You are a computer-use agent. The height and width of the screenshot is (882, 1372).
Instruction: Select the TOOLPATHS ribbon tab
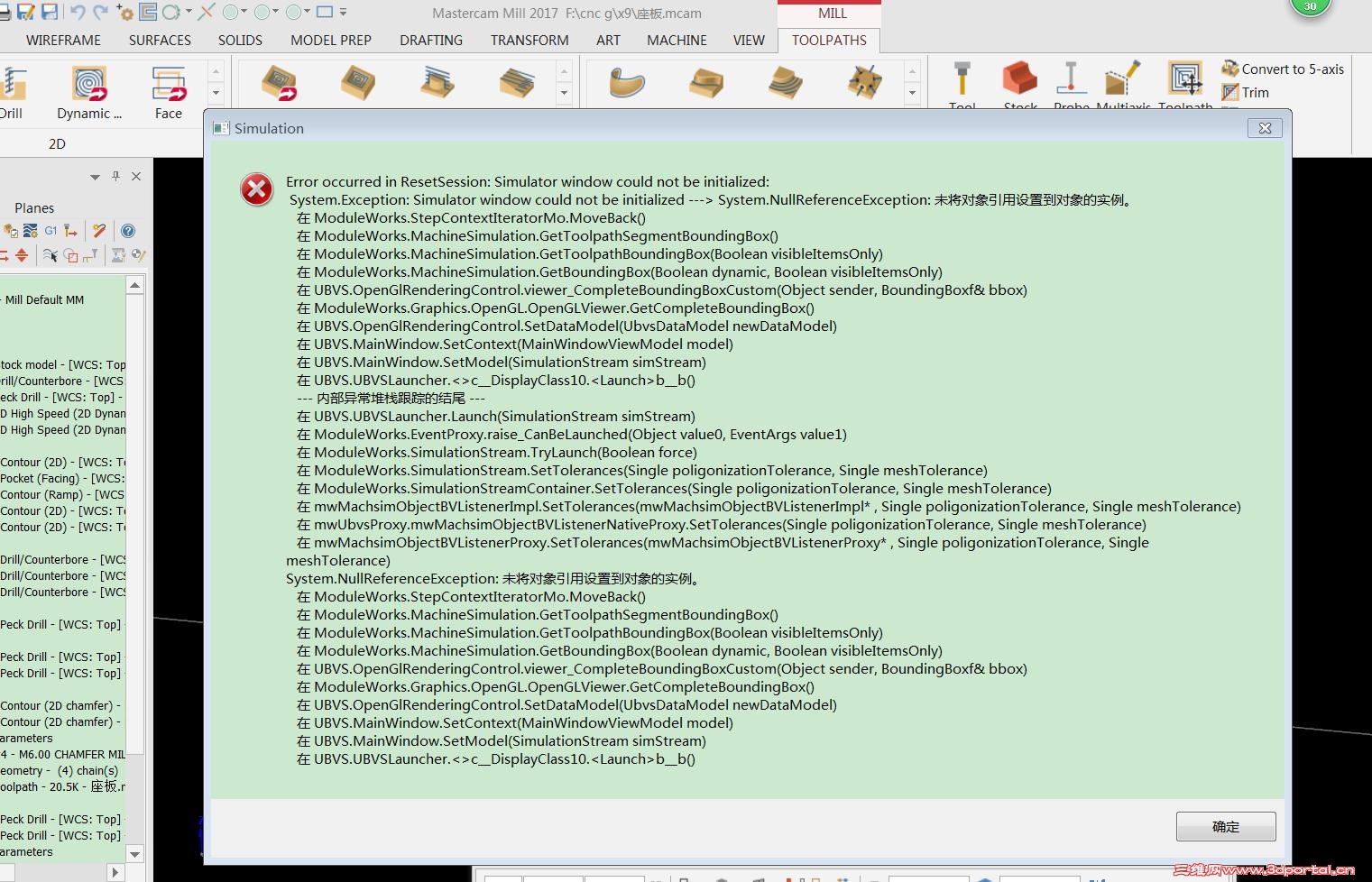829,40
